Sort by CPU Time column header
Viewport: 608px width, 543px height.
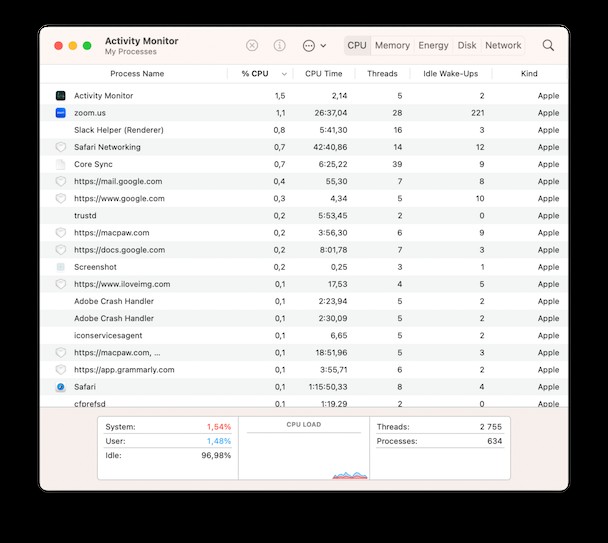[x=324, y=74]
